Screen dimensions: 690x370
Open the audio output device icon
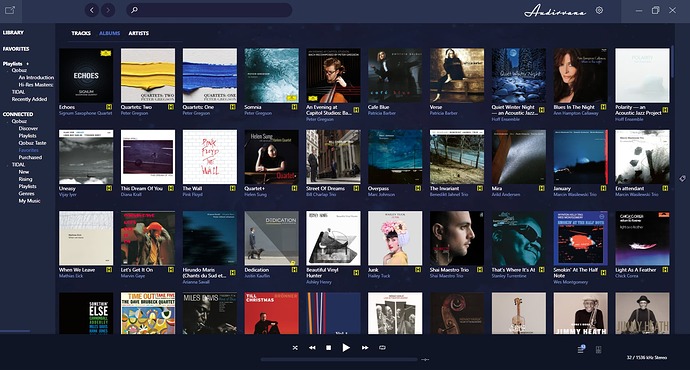(598, 350)
